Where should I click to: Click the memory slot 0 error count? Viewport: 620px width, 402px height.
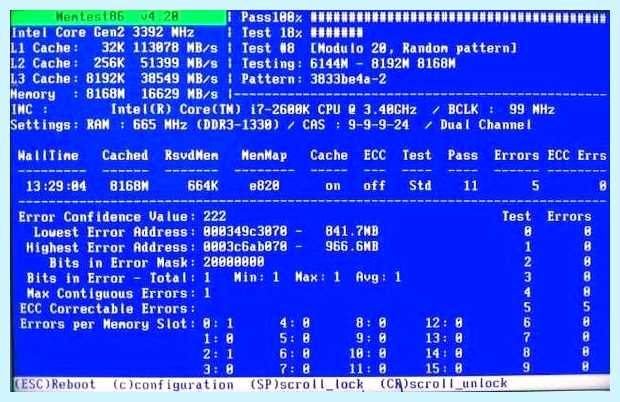[x=229, y=324]
